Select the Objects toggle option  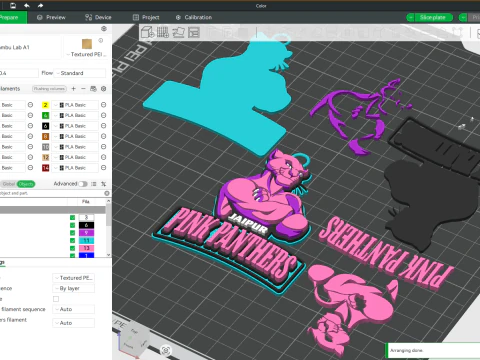coord(26,184)
